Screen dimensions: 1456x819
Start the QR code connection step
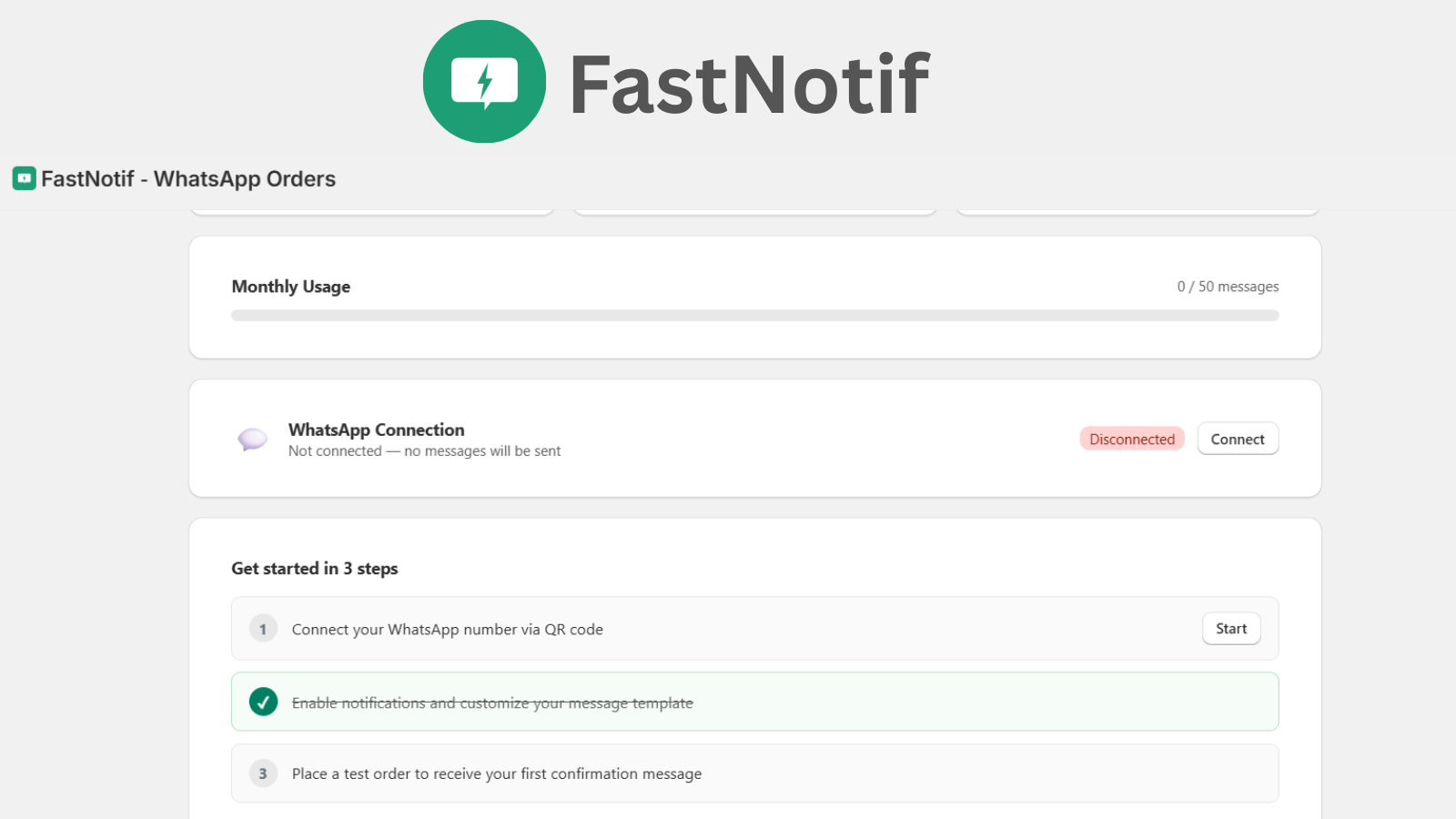[1231, 629]
